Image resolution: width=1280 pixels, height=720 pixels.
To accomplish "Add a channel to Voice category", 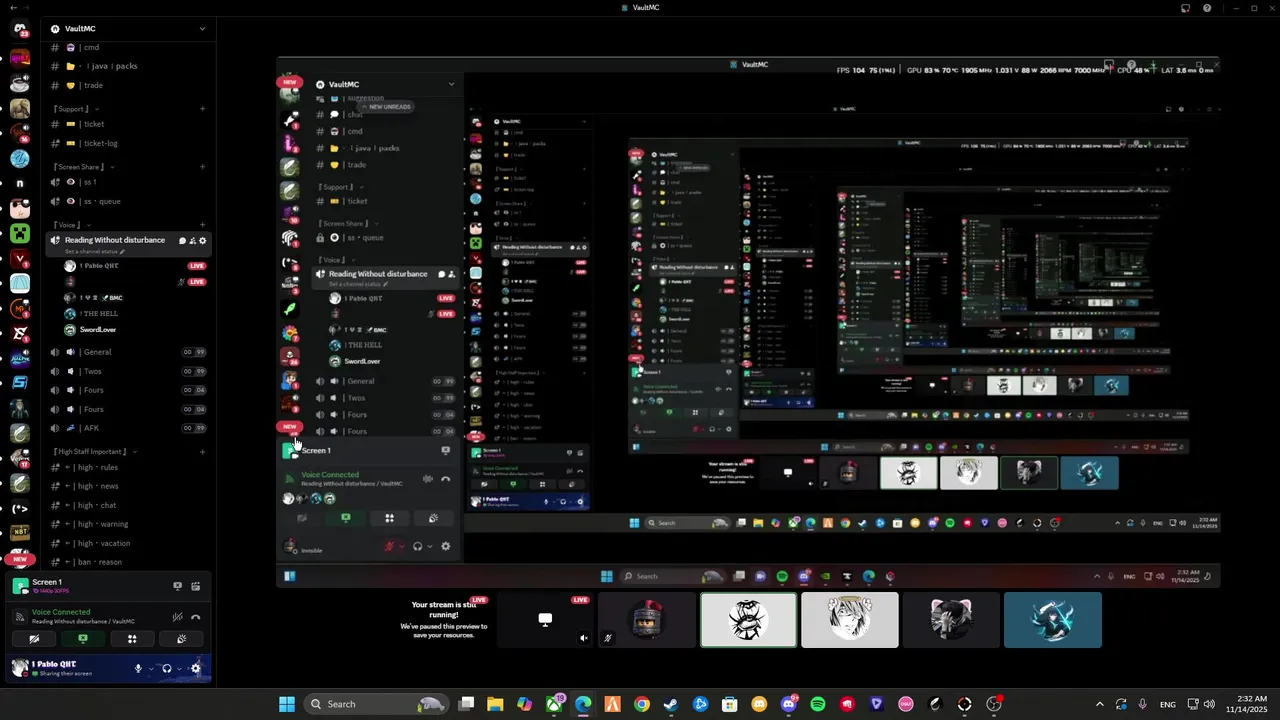I will (x=202, y=225).
